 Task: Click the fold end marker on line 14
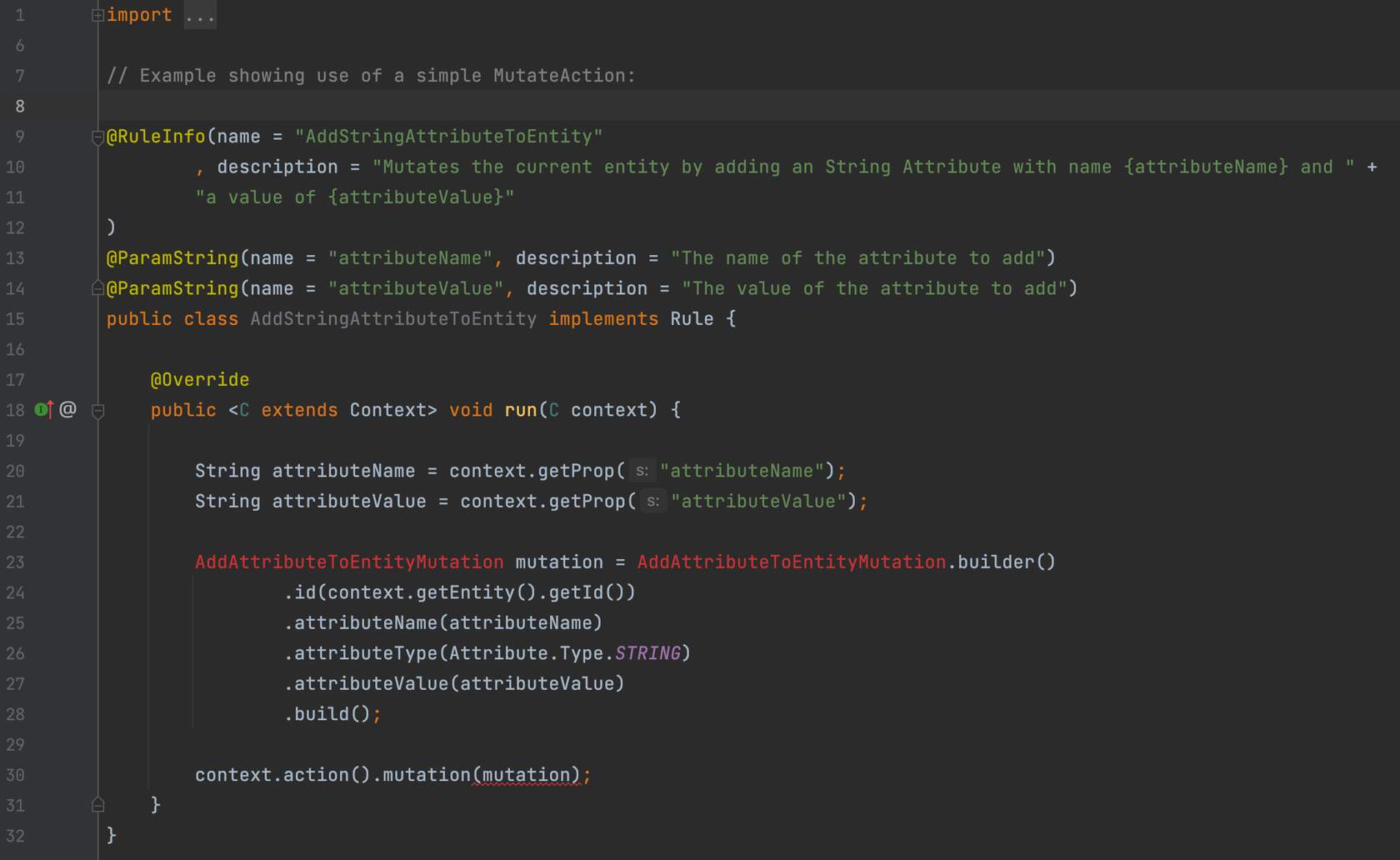[97, 289]
